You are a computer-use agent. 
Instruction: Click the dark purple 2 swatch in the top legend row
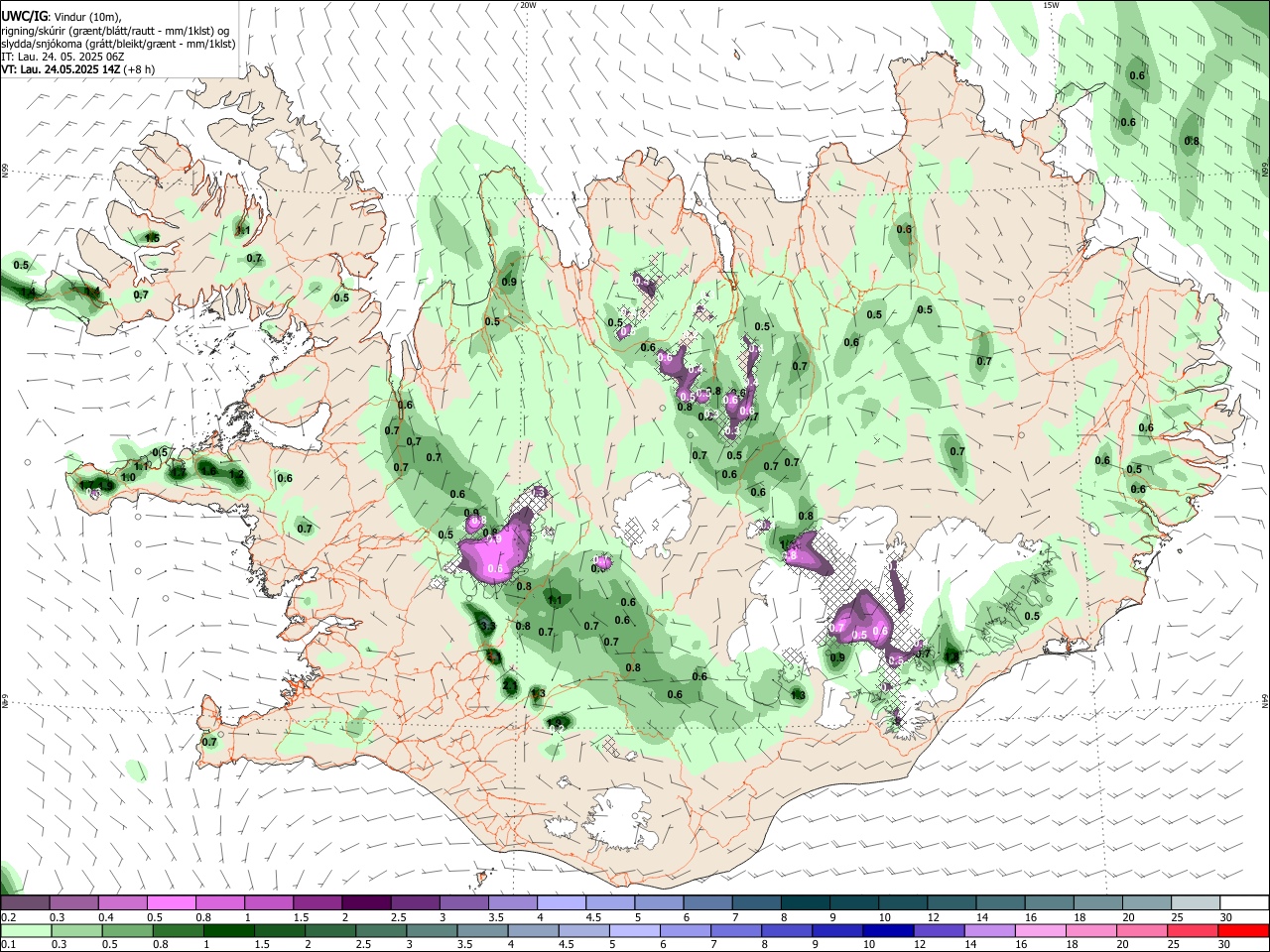tap(365, 903)
